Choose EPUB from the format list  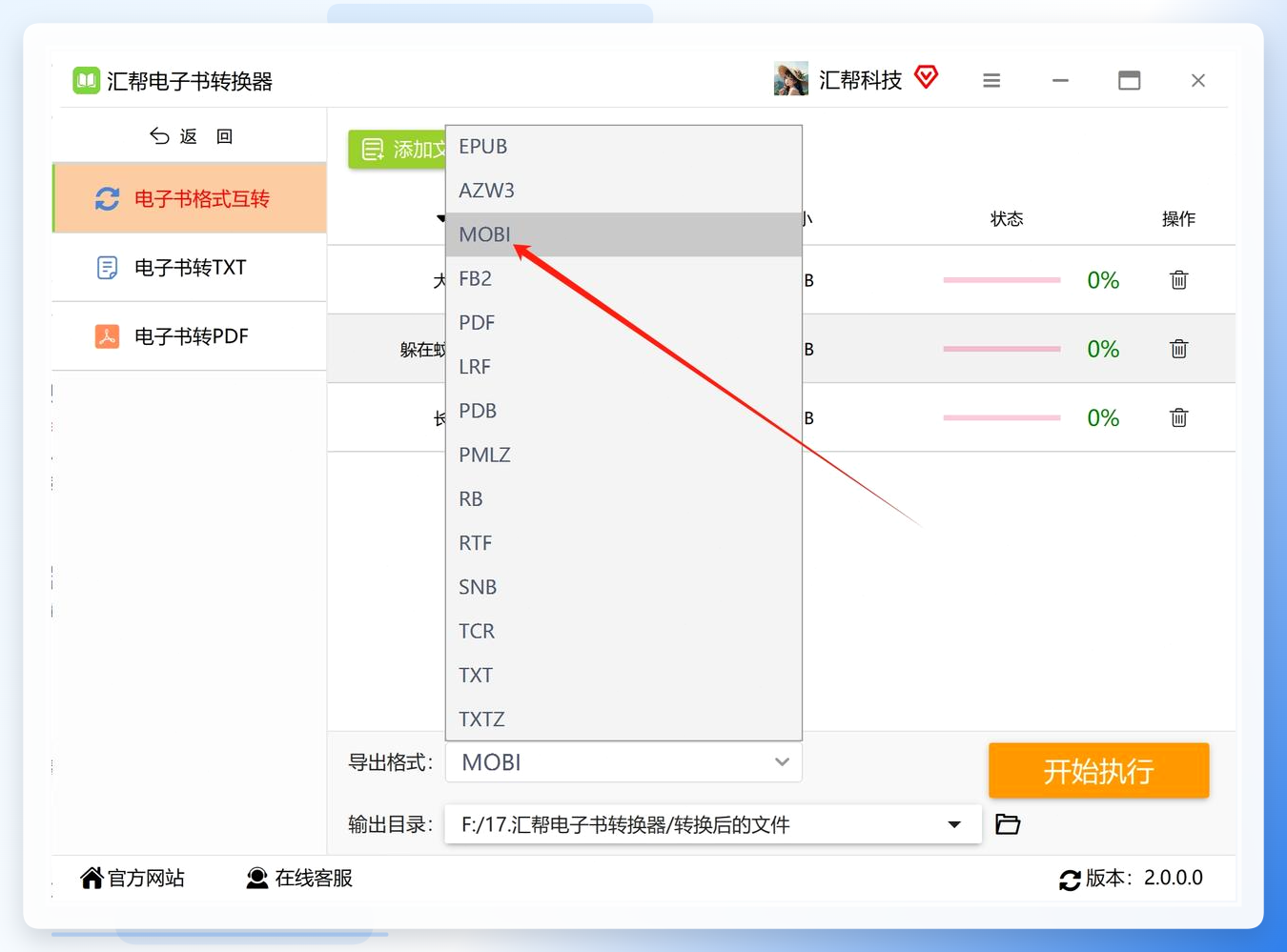click(623, 147)
